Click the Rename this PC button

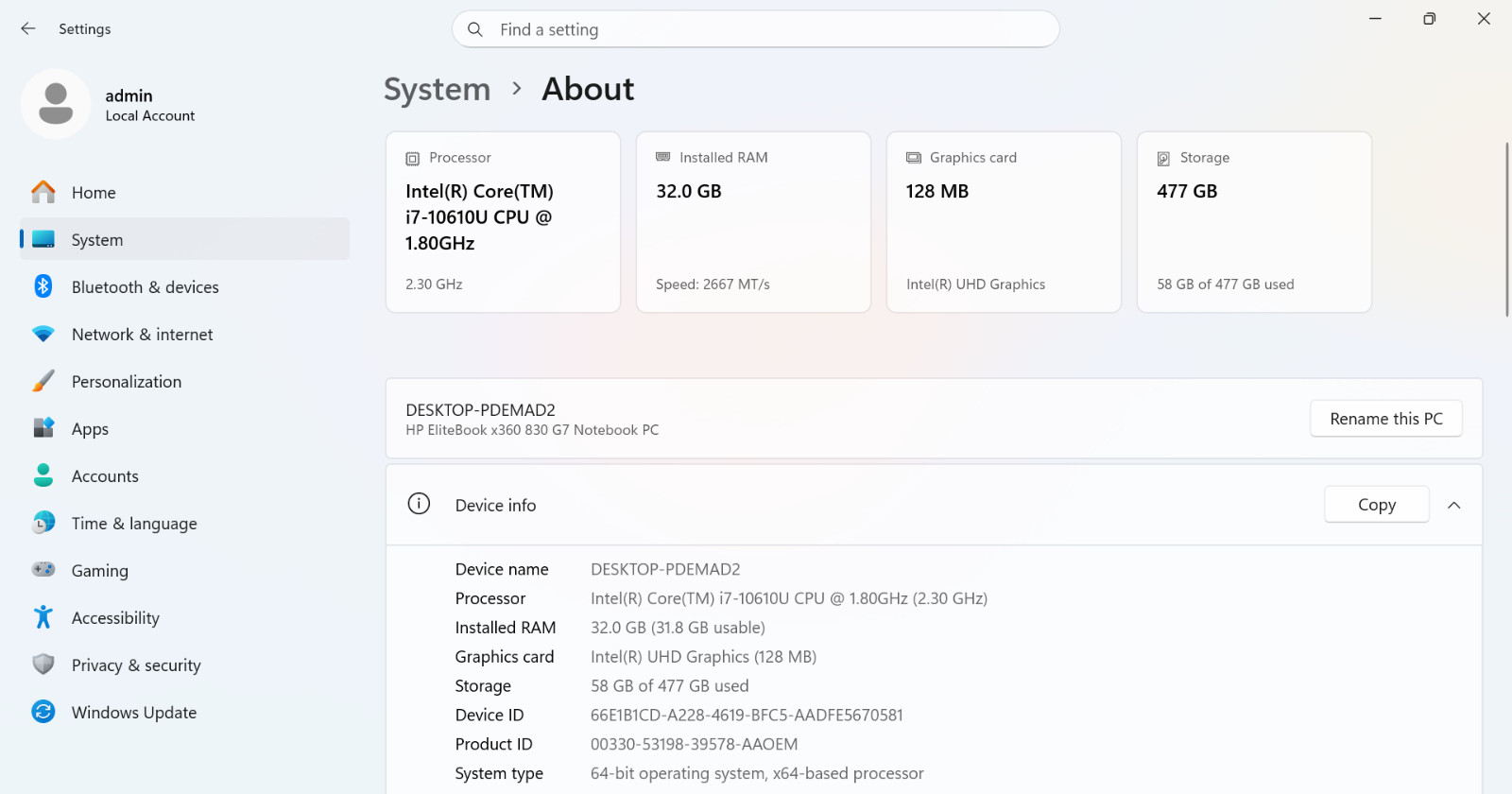[x=1386, y=419]
